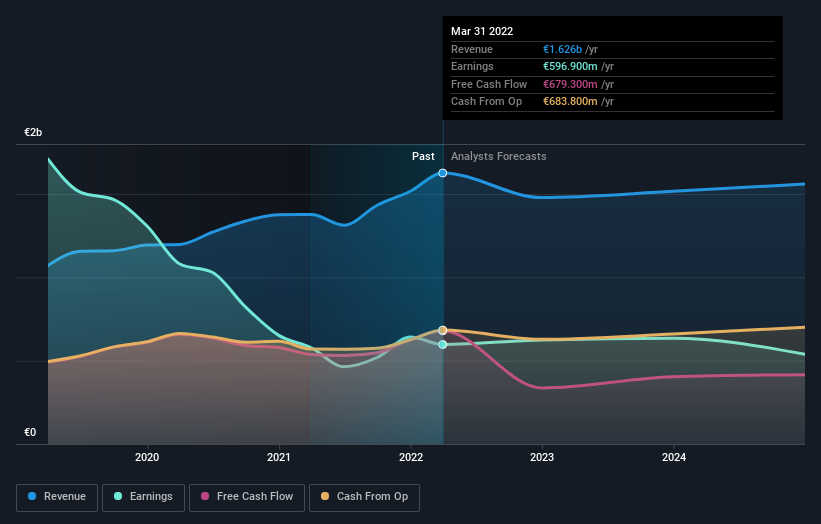Viewport: 821px width, 524px height.
Task: Click the 2021 x-axis label
Action: tap(279, 458)
